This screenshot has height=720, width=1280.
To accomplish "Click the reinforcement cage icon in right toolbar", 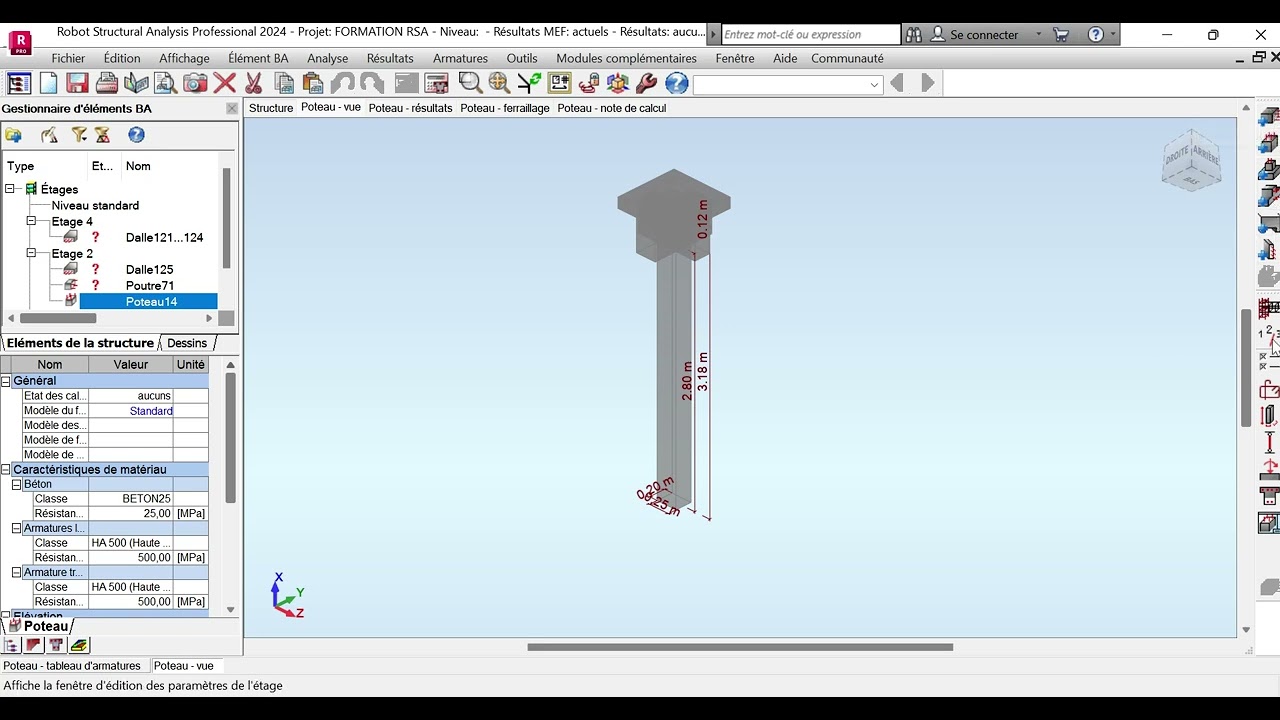I will click(x=1269, y=308).
